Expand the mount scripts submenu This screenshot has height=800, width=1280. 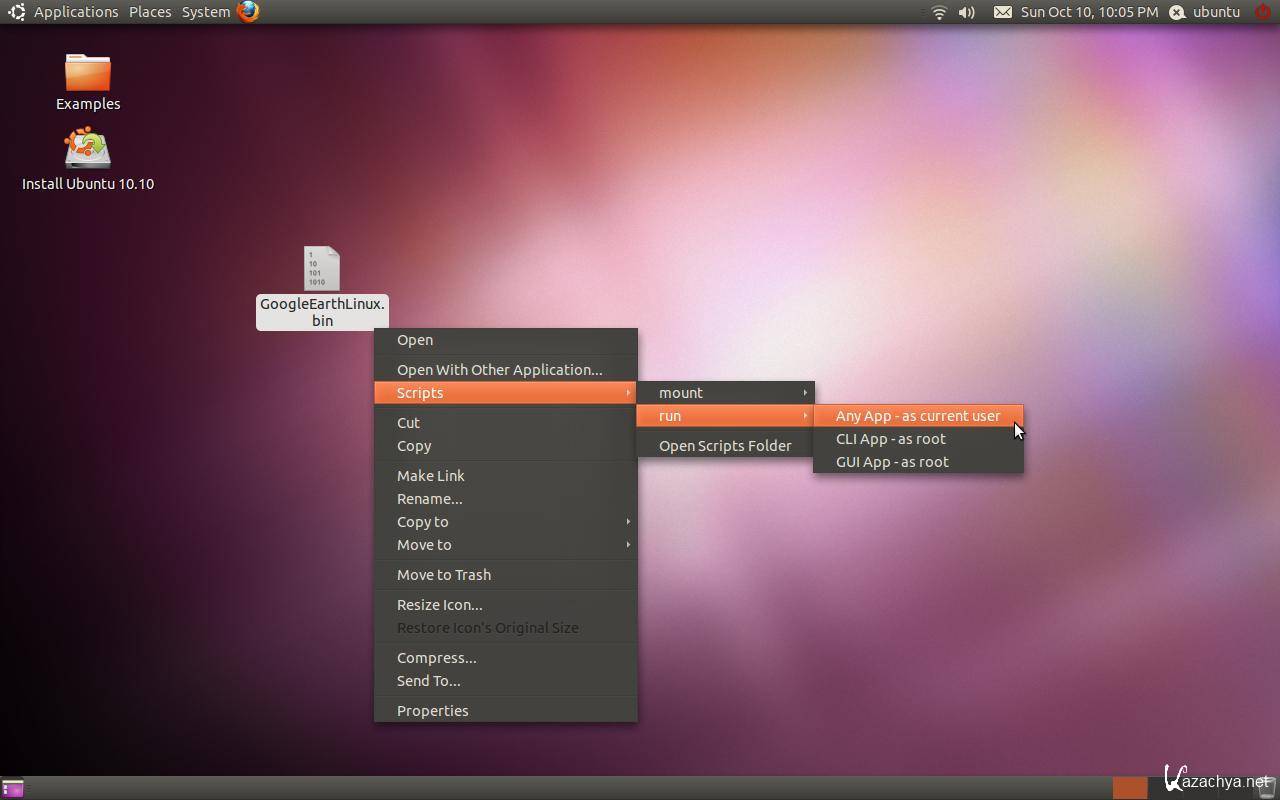(x=726, y=393)
